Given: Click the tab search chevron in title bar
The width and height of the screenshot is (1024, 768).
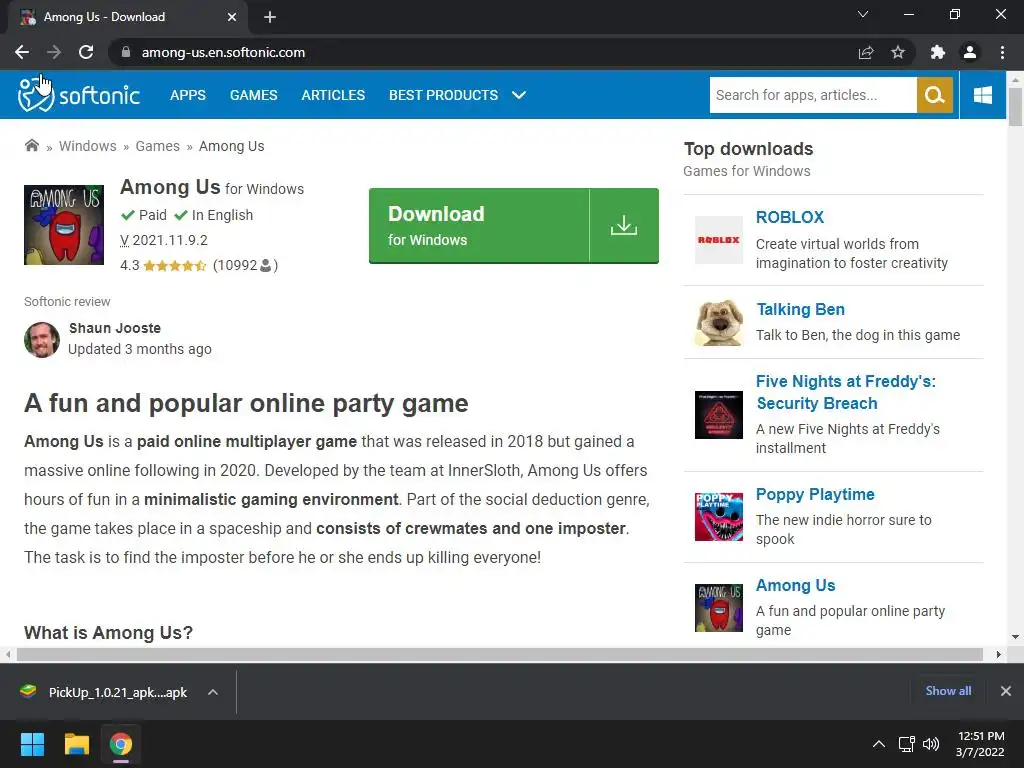Looking at the screenshot, I should 863,14.
